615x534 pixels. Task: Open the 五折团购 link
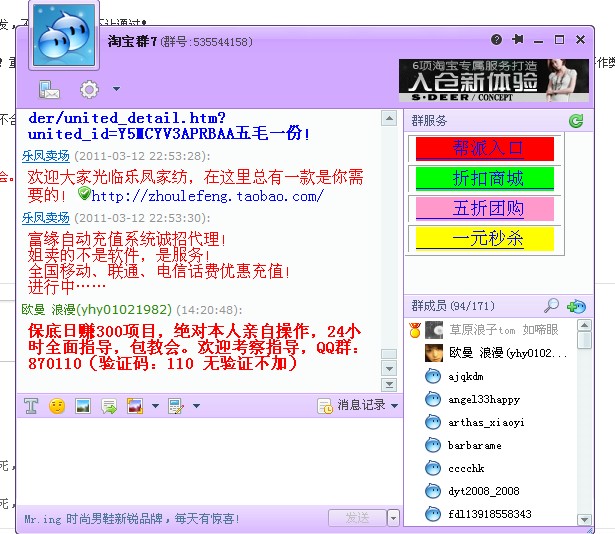tap(485, 208)
